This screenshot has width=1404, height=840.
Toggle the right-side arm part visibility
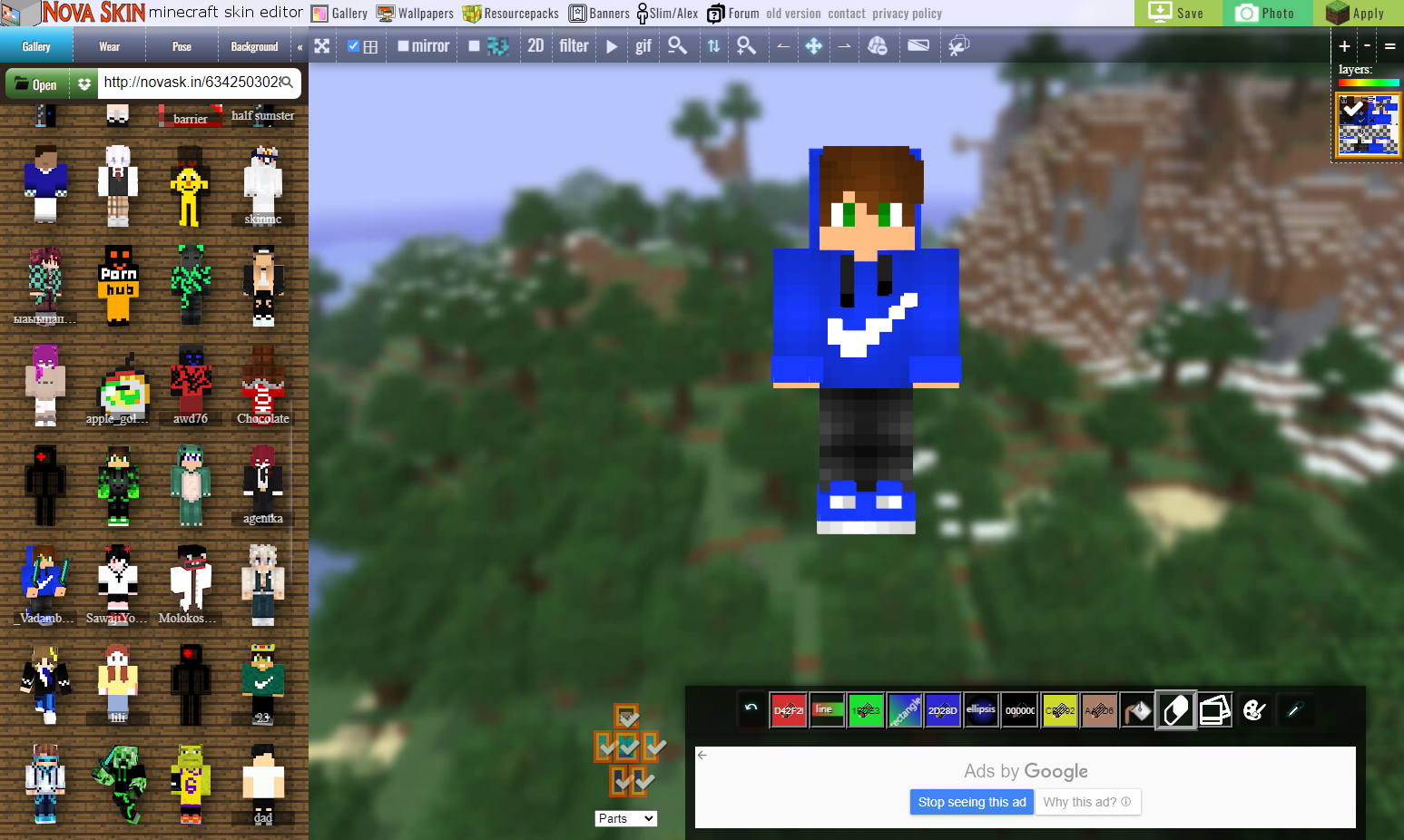pyautogui.click(x=651, y=747)
